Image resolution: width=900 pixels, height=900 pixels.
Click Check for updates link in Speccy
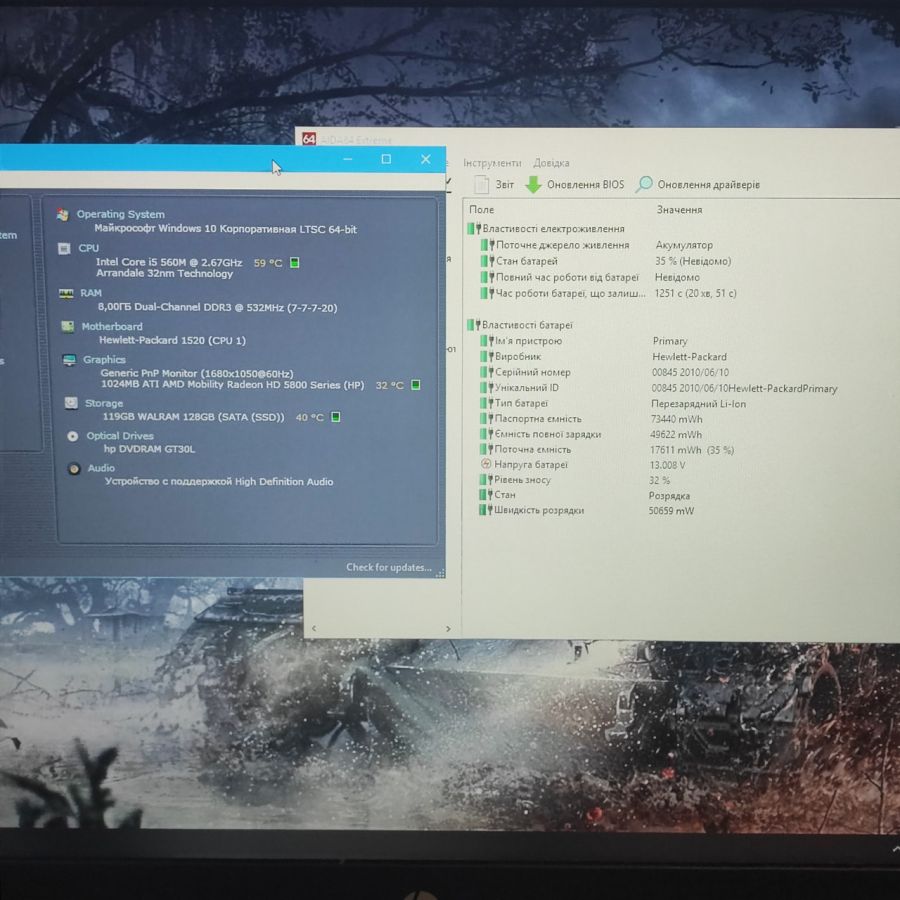[389, 567]
